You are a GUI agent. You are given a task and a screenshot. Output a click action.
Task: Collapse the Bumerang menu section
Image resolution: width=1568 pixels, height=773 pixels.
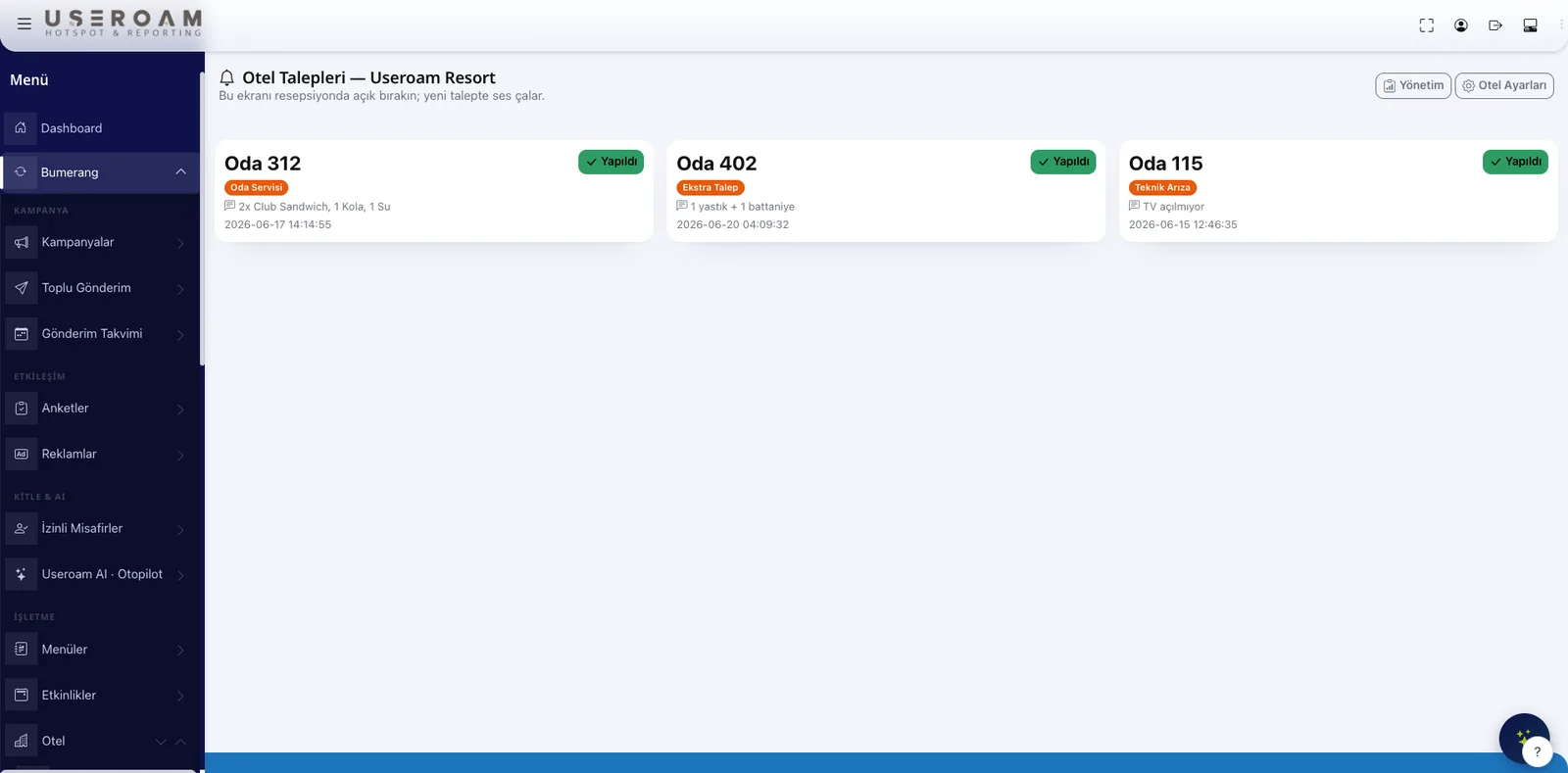(180, 171)
